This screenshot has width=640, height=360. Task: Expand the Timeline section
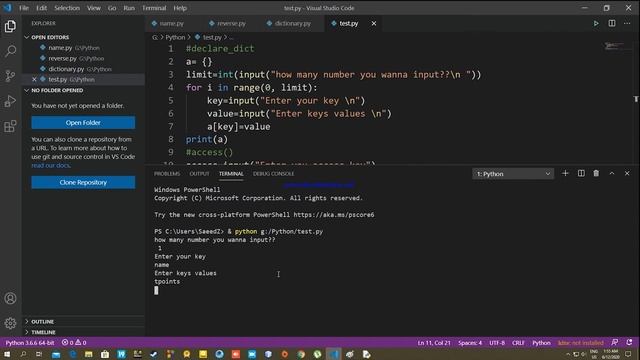tap(27, 332)
